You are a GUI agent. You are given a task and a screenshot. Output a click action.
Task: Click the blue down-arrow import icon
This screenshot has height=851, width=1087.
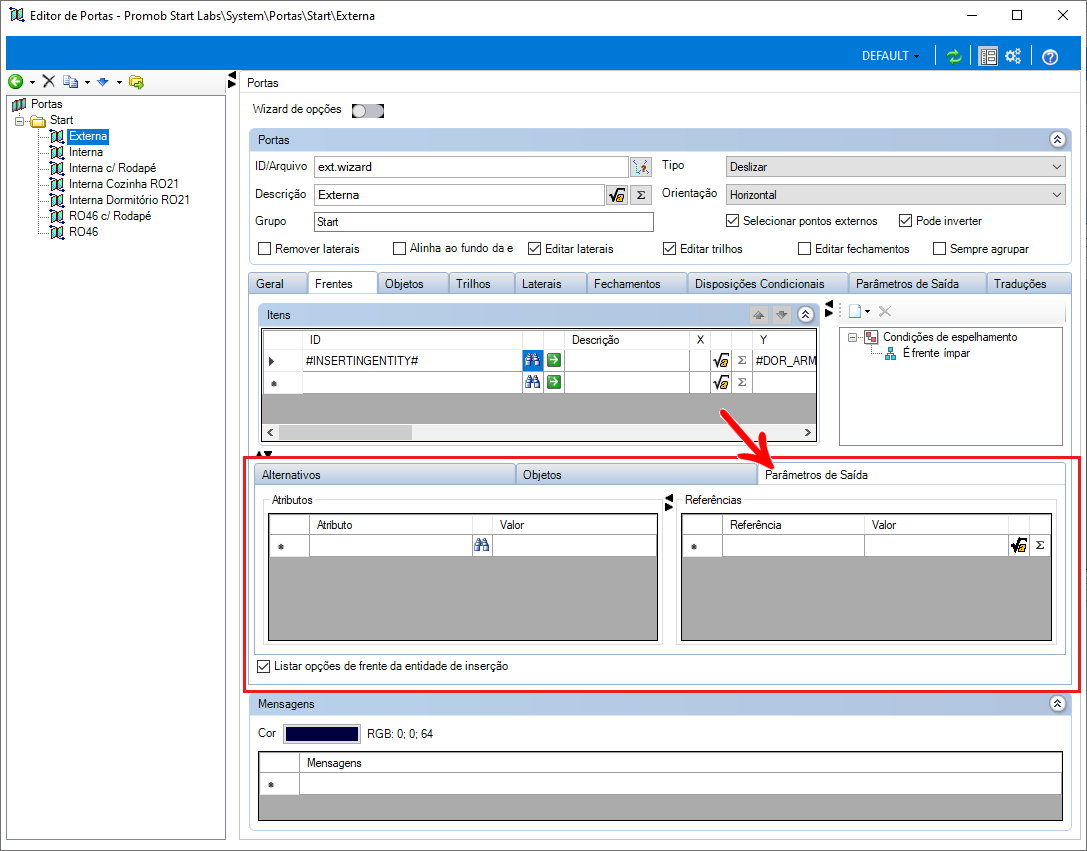[x=103, y=82]
